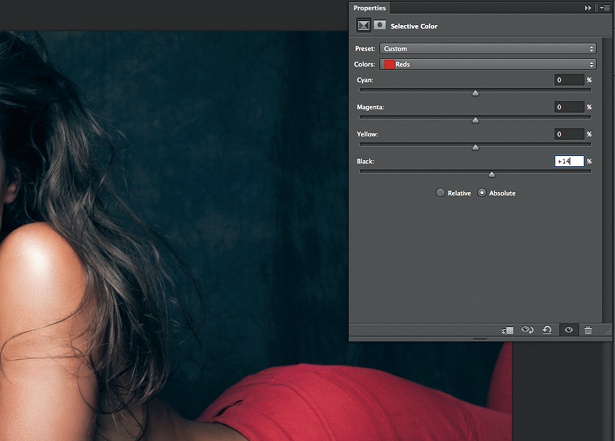The width and height of the screenshot is (615, 441).
Task: Click the layer mask icon in Properties
Action: (379, 26)
